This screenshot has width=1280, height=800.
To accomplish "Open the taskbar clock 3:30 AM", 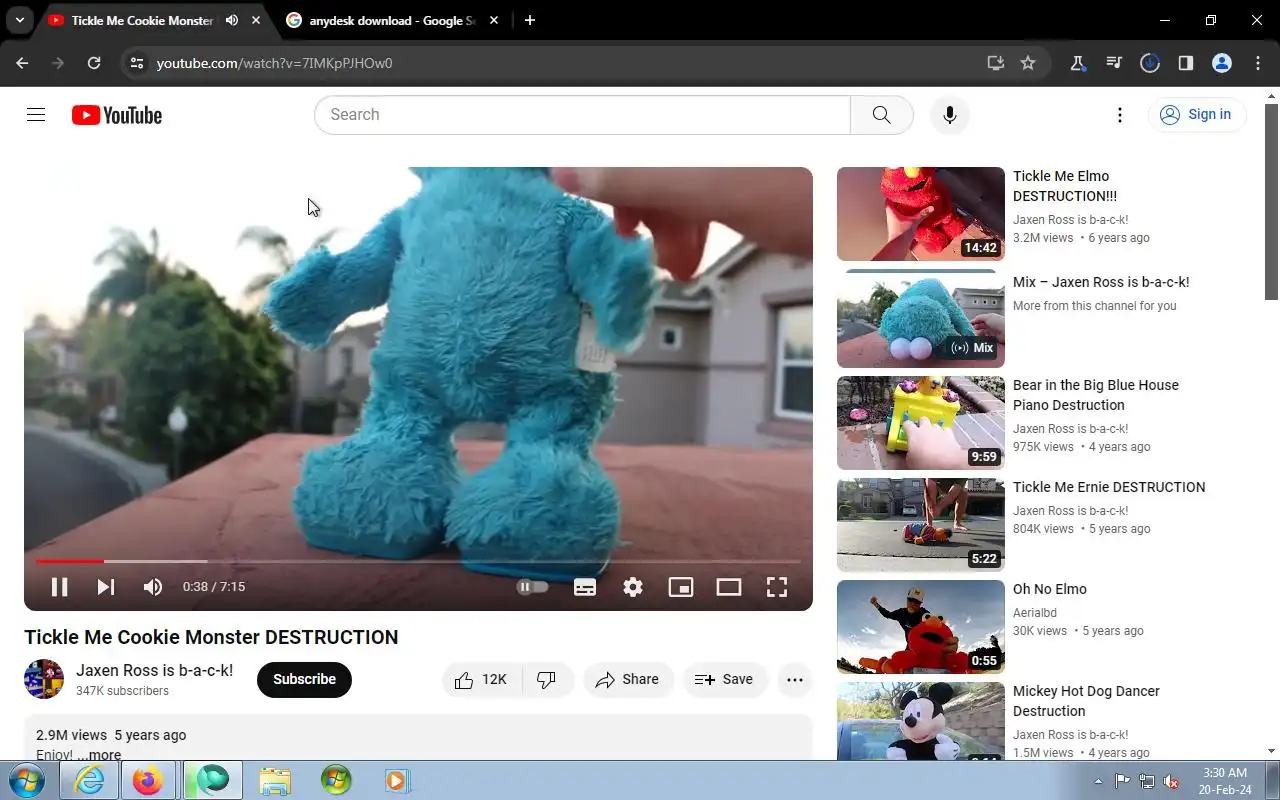I will click(1224, 781).
